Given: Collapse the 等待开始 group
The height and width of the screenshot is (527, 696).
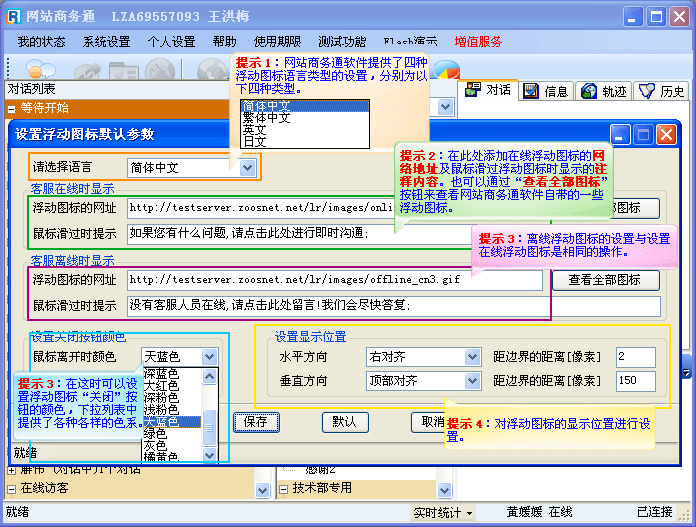Looking at the screenshot, I should [12, 108].
